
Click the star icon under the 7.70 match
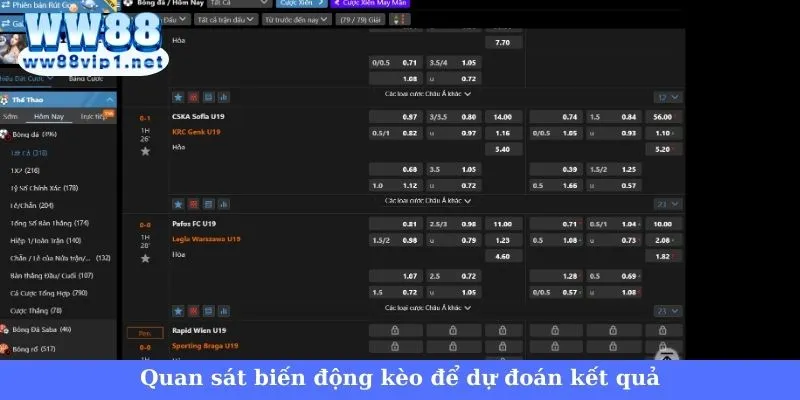click(x=178, y=97)
